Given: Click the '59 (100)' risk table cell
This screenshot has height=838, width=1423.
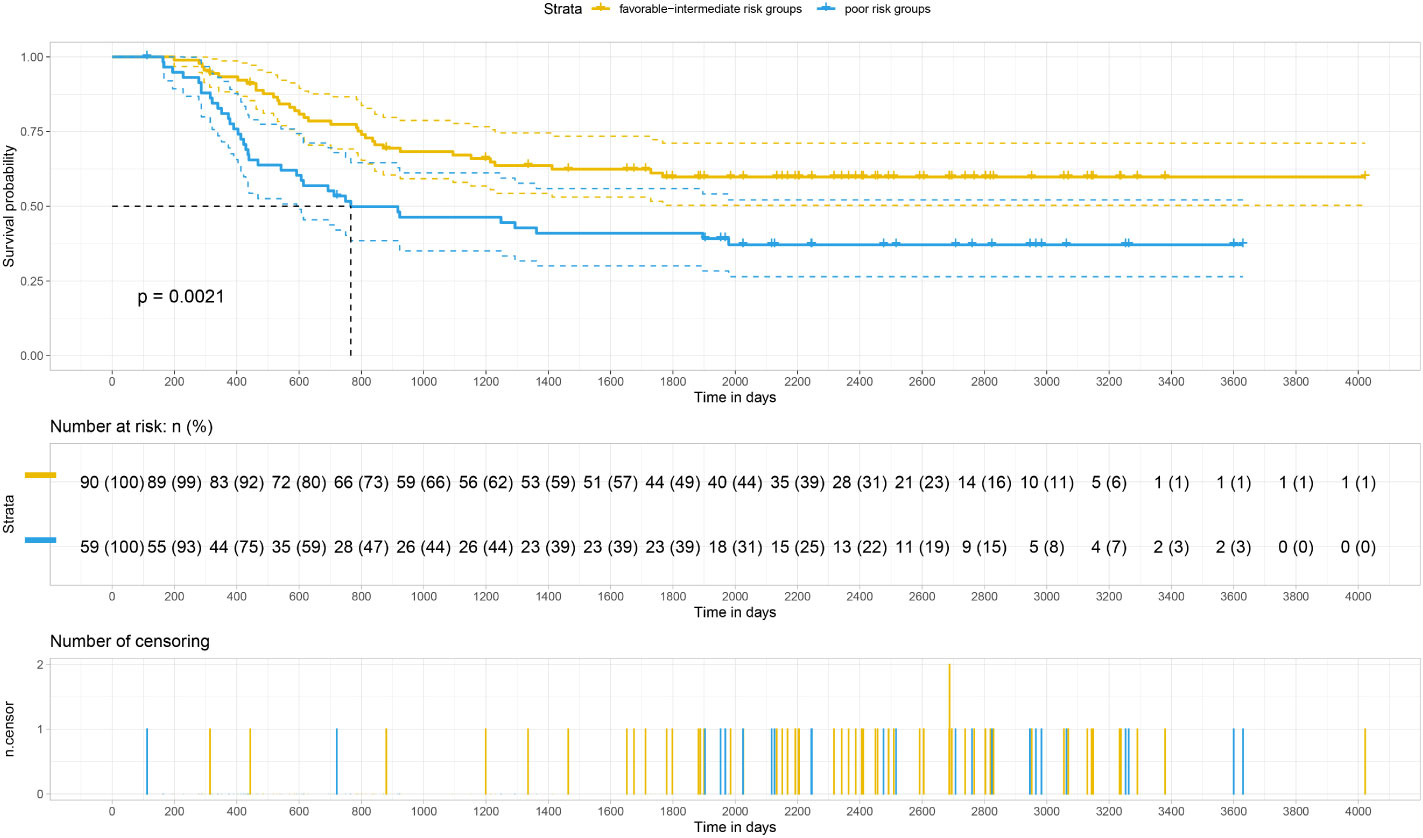Looking at the screenshot, I should [x=112, y=548].
